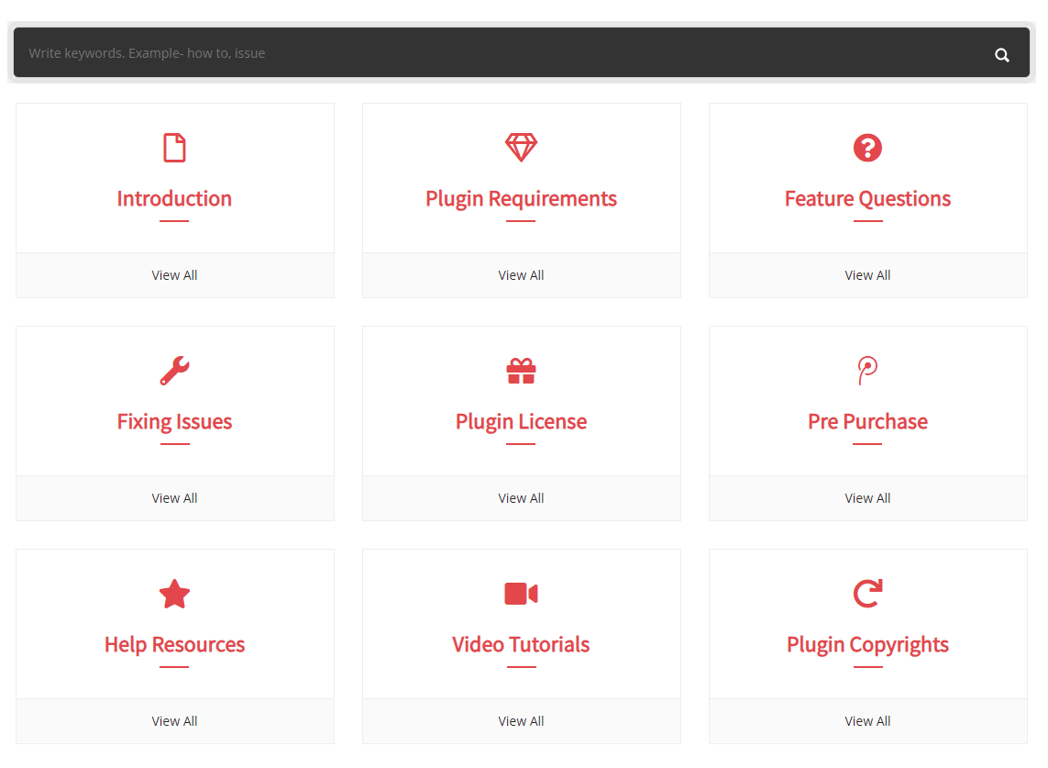Select the diamond icon for Plugin Requirements
Screen dimensions: 1048x768
[x=521, y=146]
